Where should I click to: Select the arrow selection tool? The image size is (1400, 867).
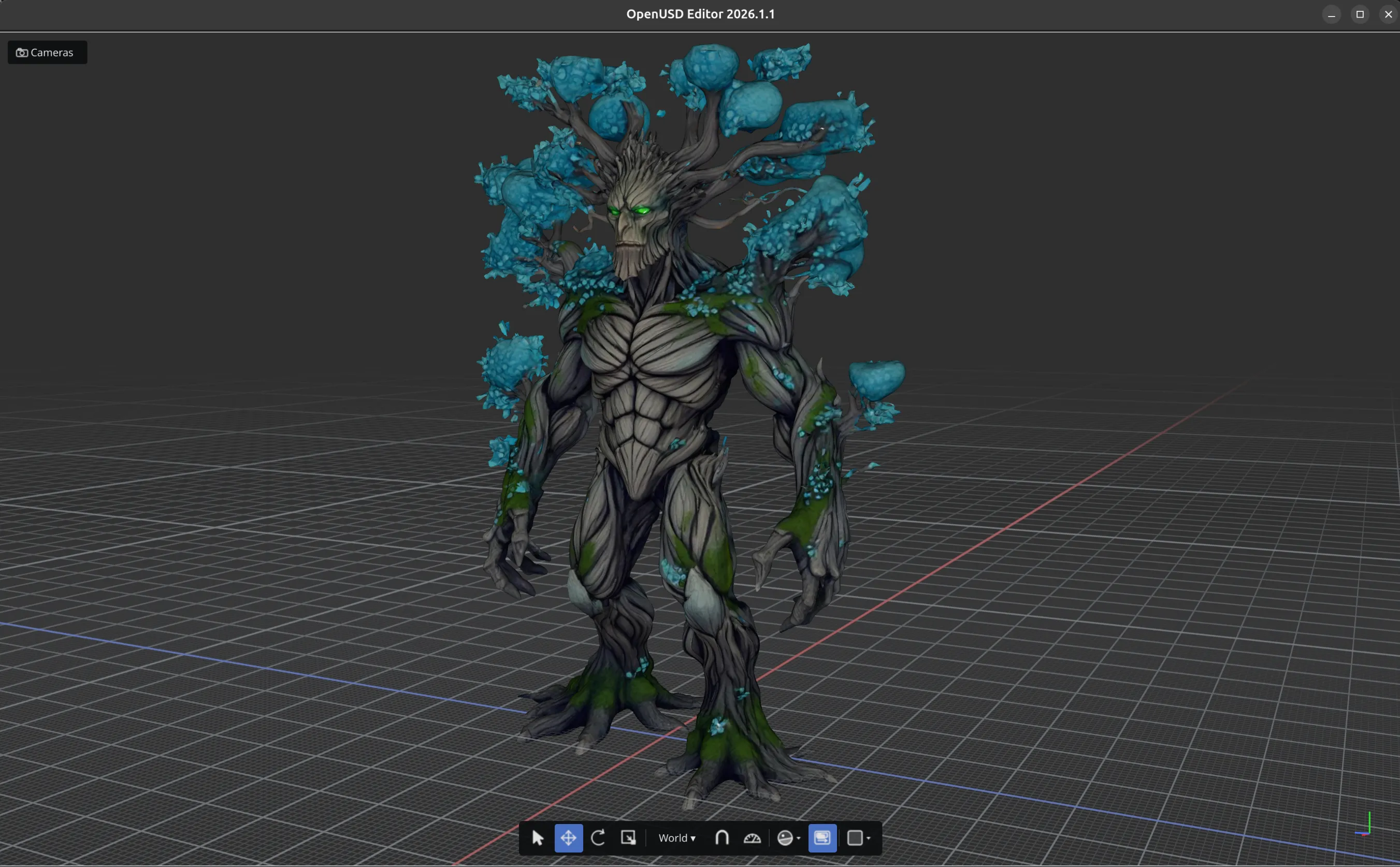point(537,838)
